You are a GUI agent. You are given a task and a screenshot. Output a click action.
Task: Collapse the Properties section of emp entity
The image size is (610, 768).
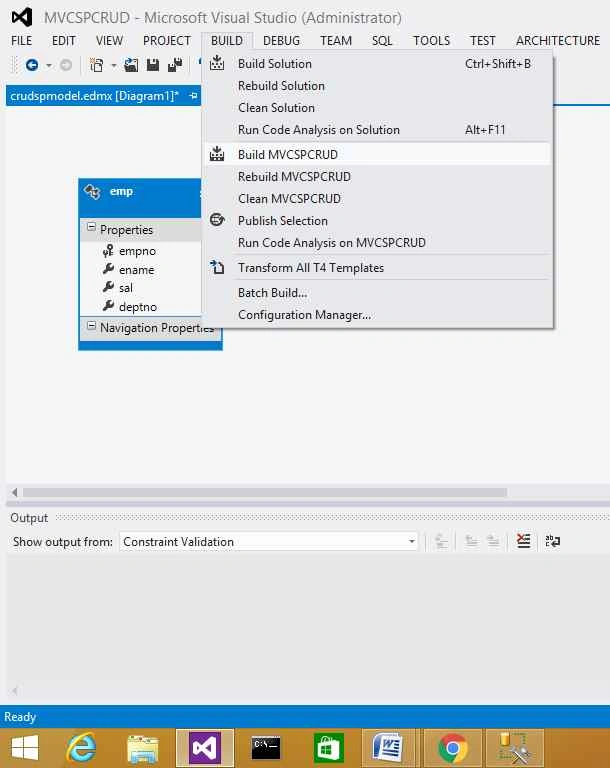coord(91,227)
